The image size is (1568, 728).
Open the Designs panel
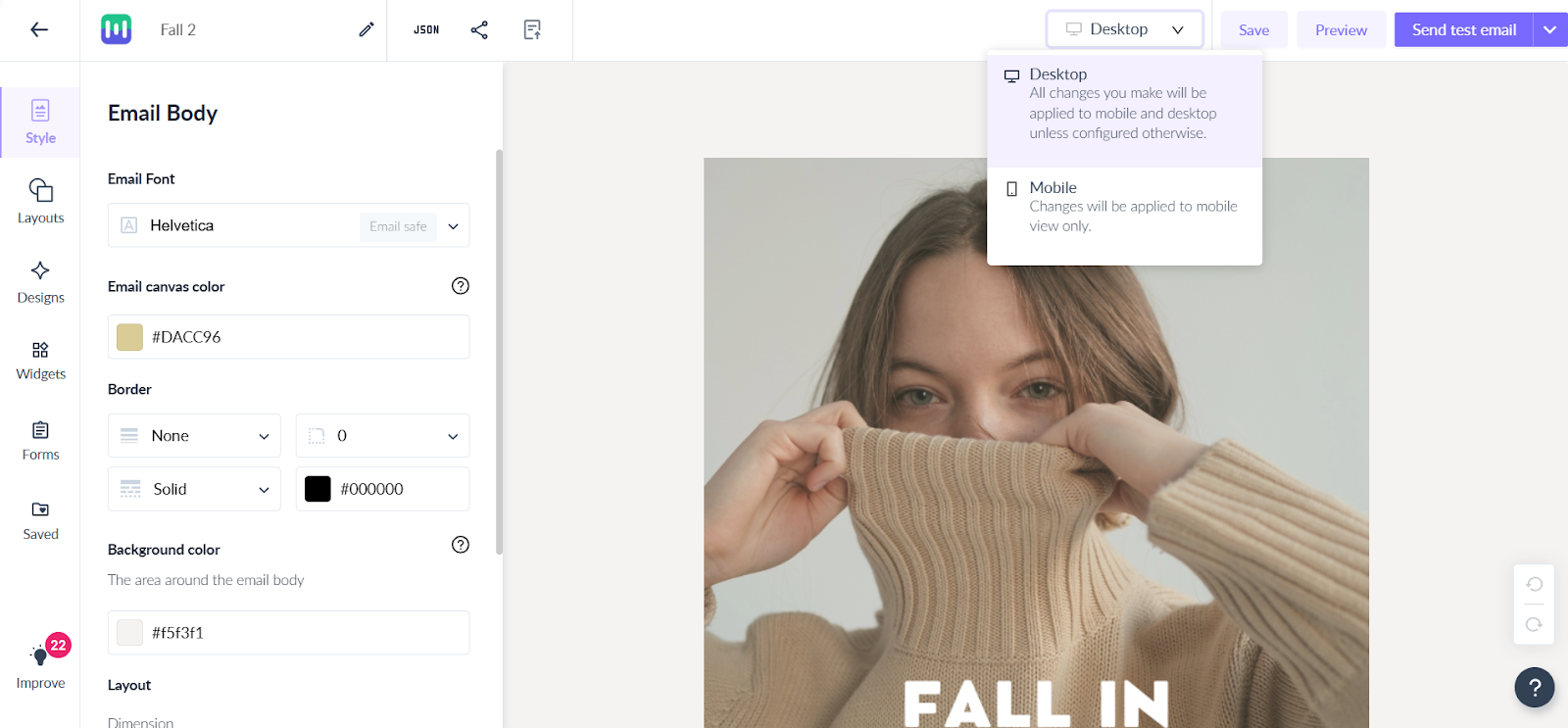(40, 282)
